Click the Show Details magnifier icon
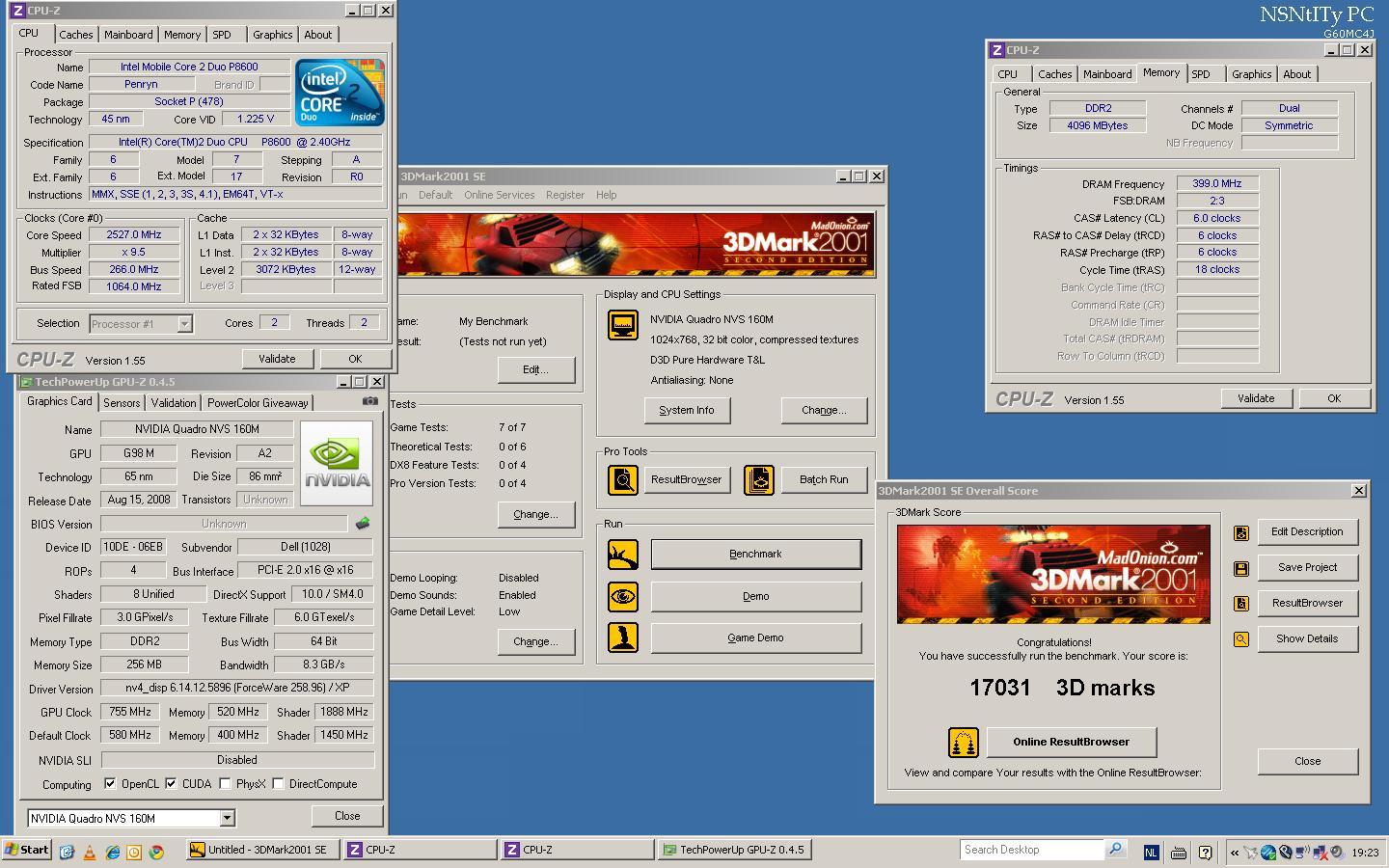The image size is (1389, 868). point(1241,639)
